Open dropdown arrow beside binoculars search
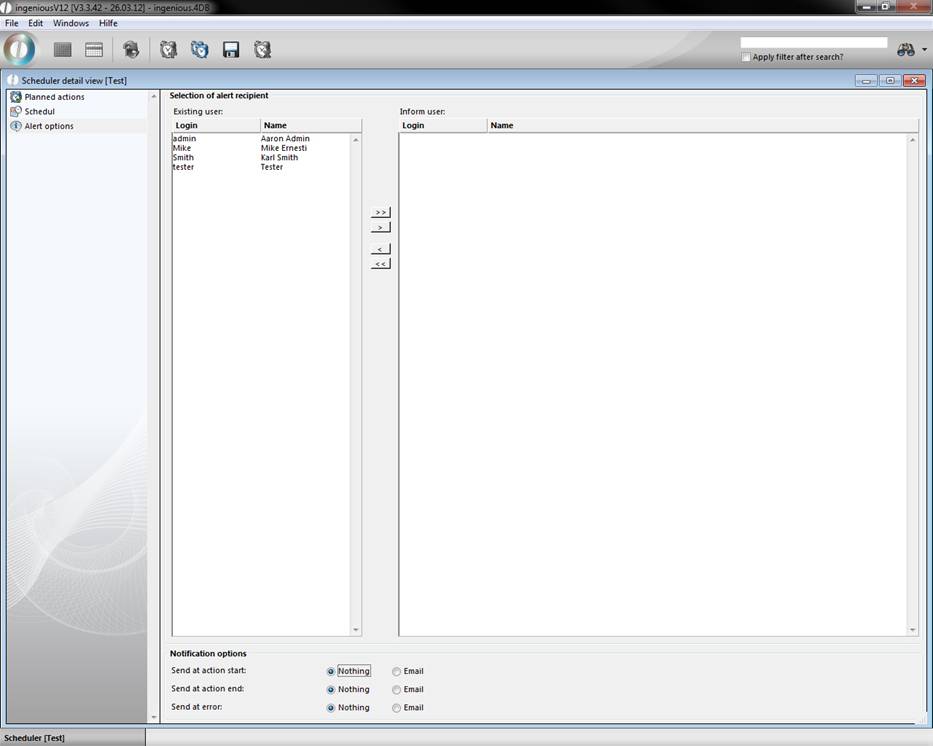The width and height of the screenshot is (933, 746). point(925,50)
